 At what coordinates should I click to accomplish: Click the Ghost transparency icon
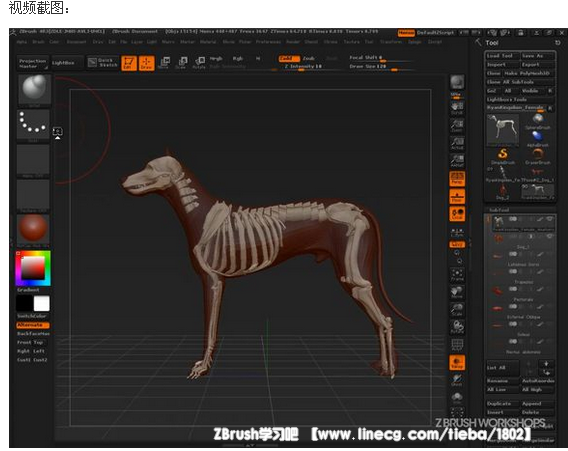click(x=457, y=380)
